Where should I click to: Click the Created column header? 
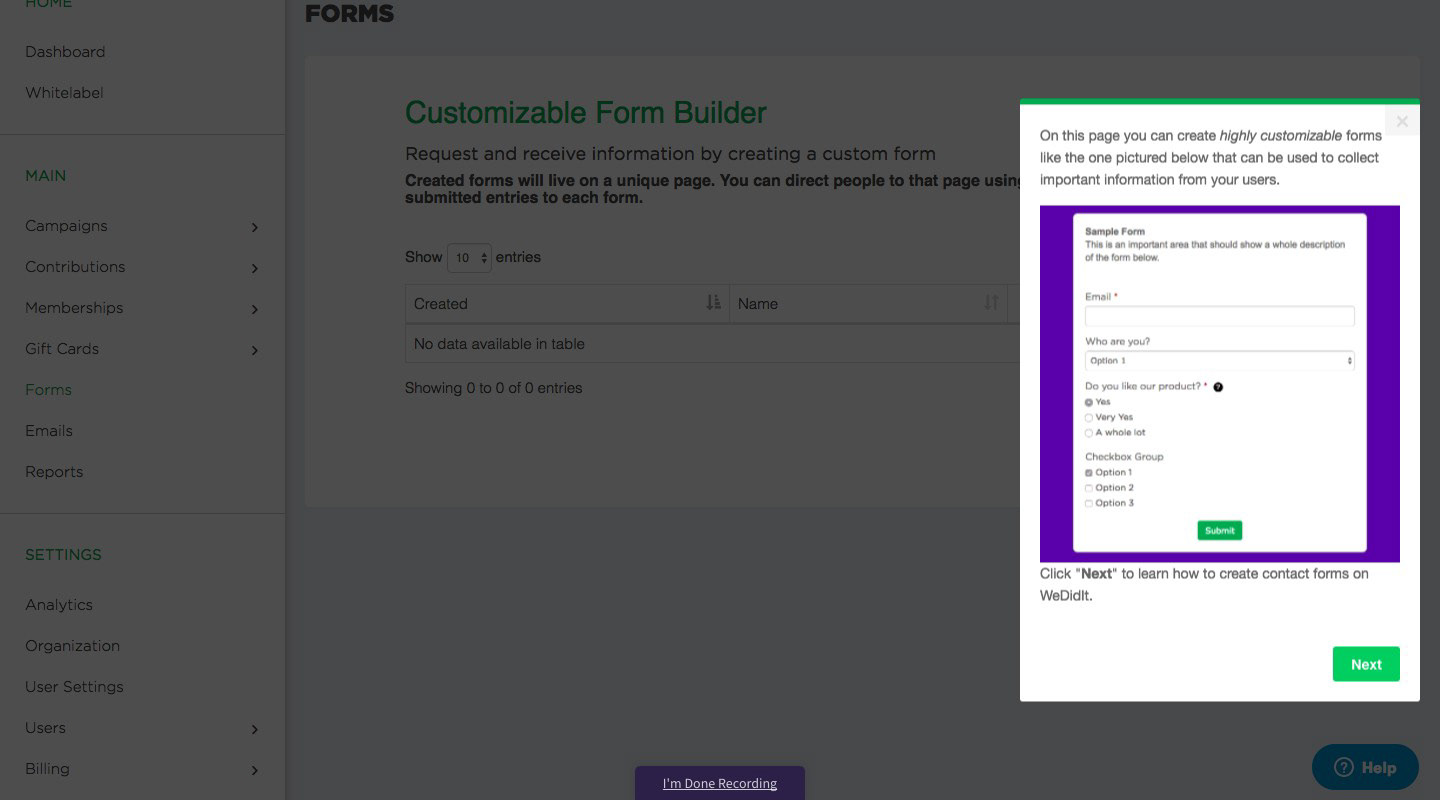tap(567, 304)
